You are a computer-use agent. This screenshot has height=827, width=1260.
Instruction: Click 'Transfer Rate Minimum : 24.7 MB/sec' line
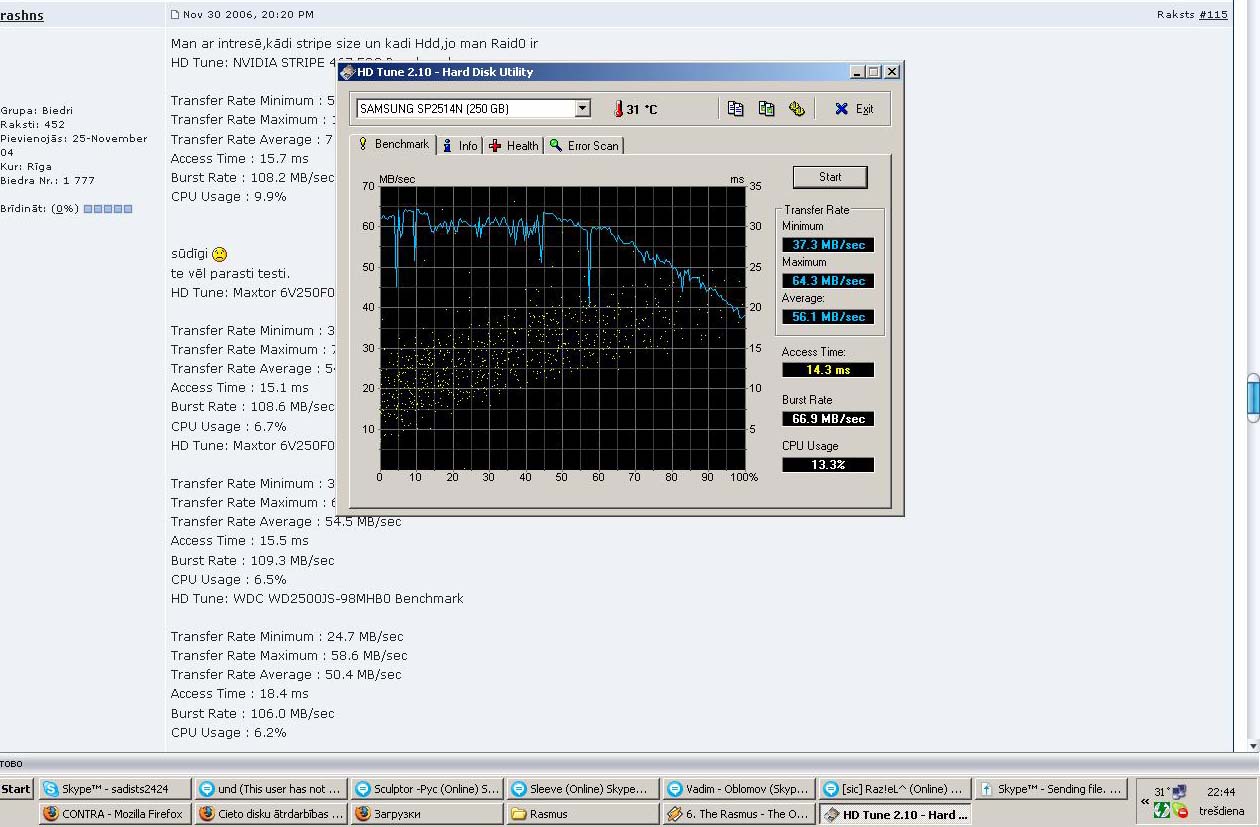click(x=288, y=637)
